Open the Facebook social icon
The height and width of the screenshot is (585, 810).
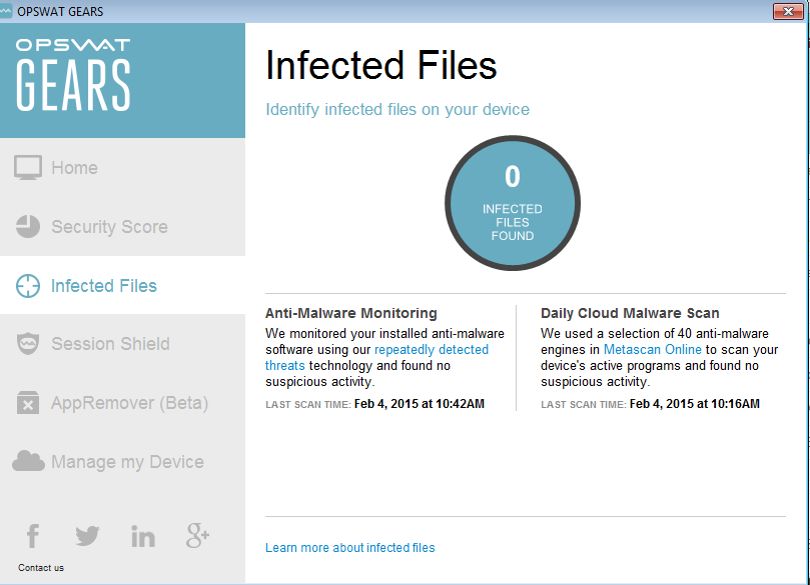[33, 536]
